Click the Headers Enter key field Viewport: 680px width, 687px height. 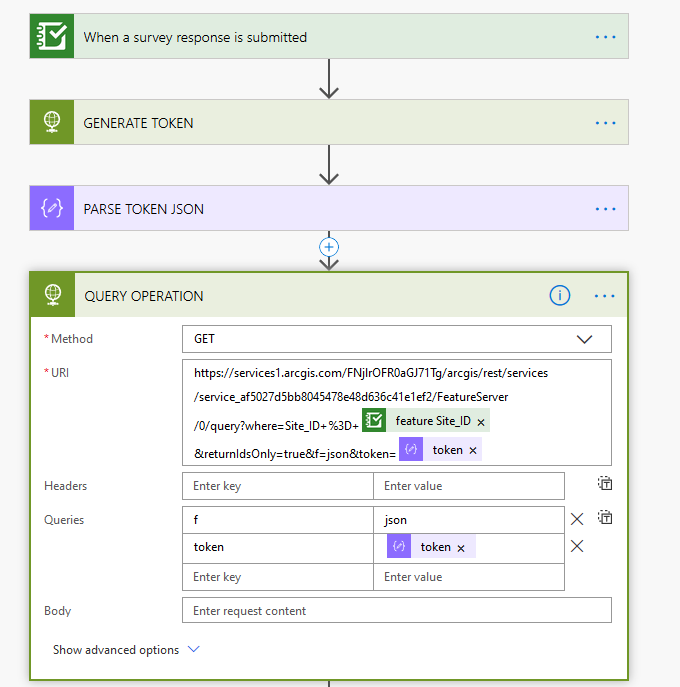click(x=278, y=486)
